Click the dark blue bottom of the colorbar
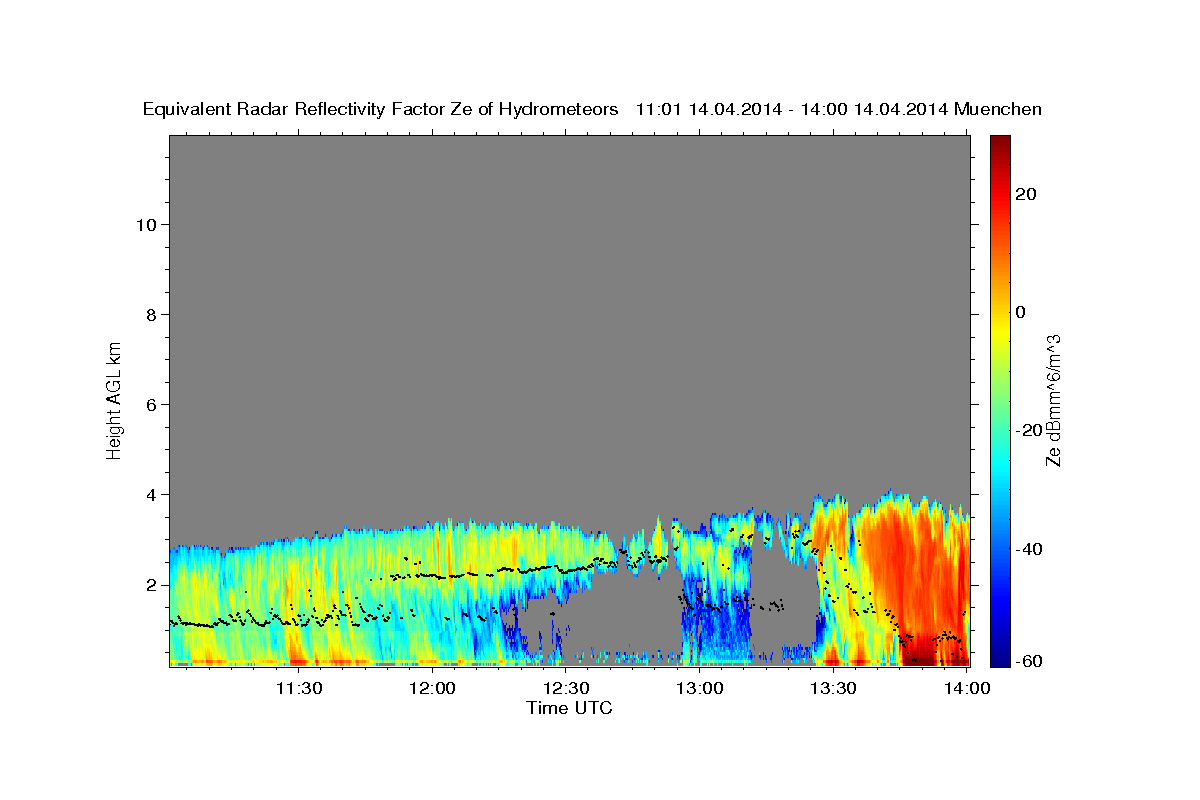Screen dimensions: 1200x800 [1001, 655]
